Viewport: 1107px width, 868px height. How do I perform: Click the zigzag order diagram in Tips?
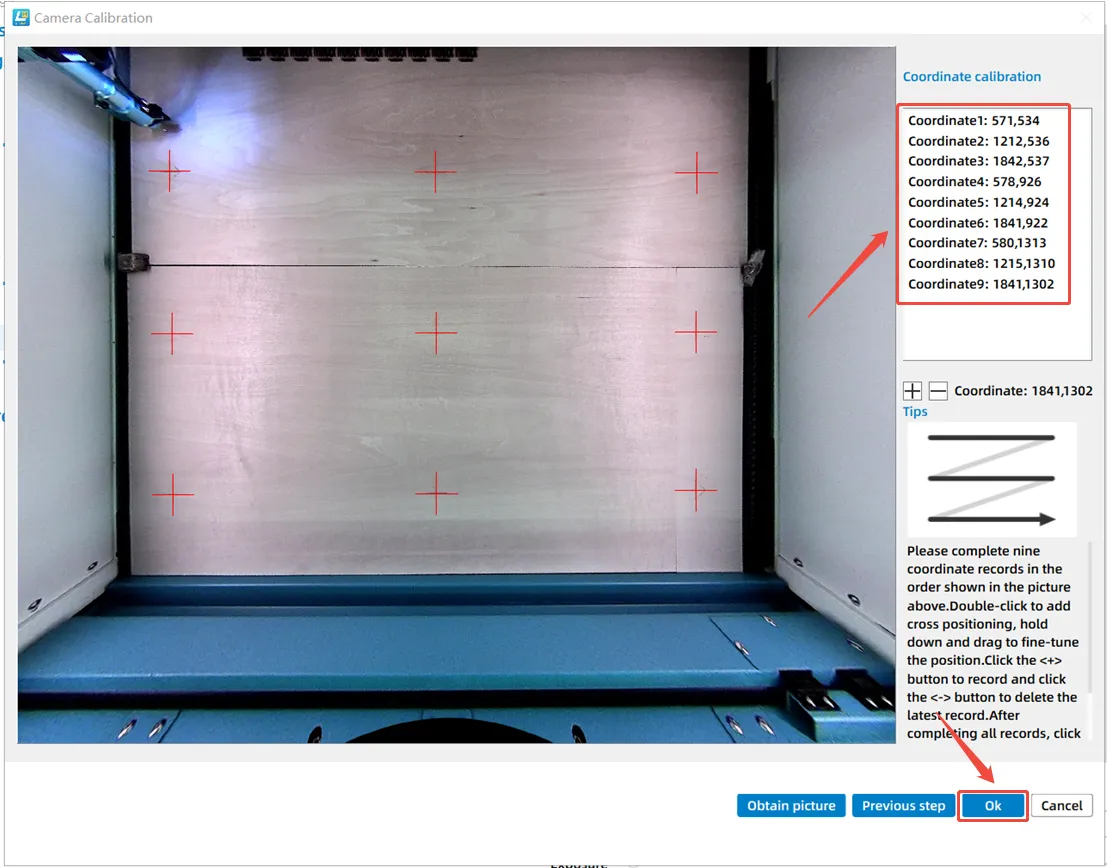pyautogui.click(x=991, y=479)
